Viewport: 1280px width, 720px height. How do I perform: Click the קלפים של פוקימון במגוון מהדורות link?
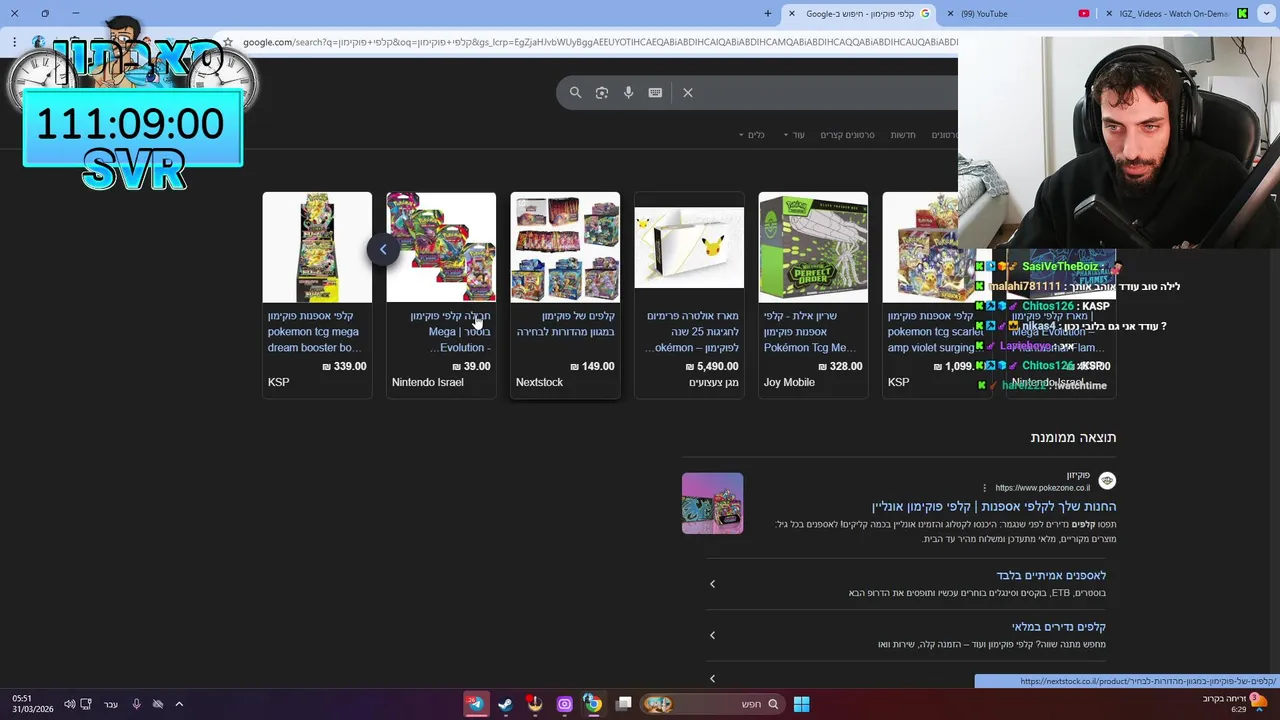(565, 324)
